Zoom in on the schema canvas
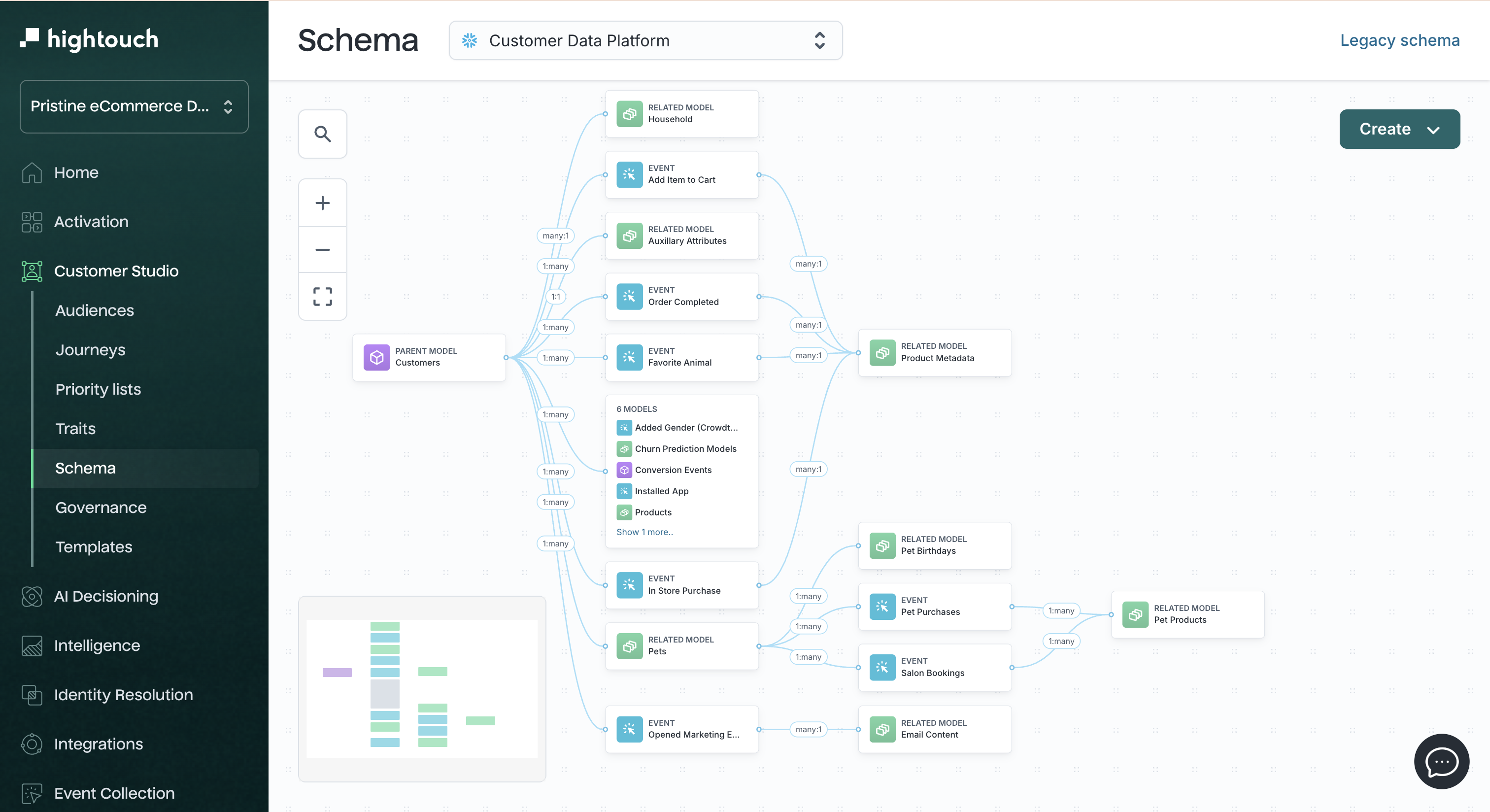 (x=323, y=203)
